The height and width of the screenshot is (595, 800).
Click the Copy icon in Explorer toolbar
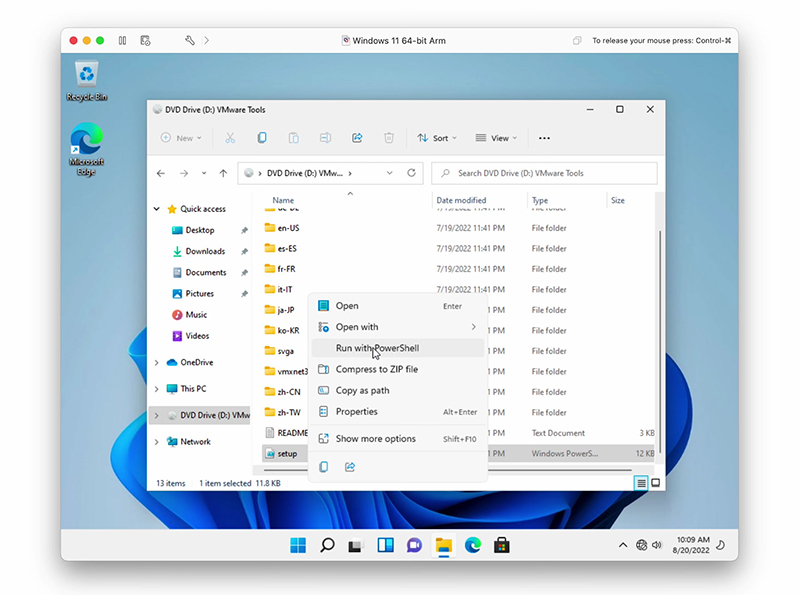262,138
